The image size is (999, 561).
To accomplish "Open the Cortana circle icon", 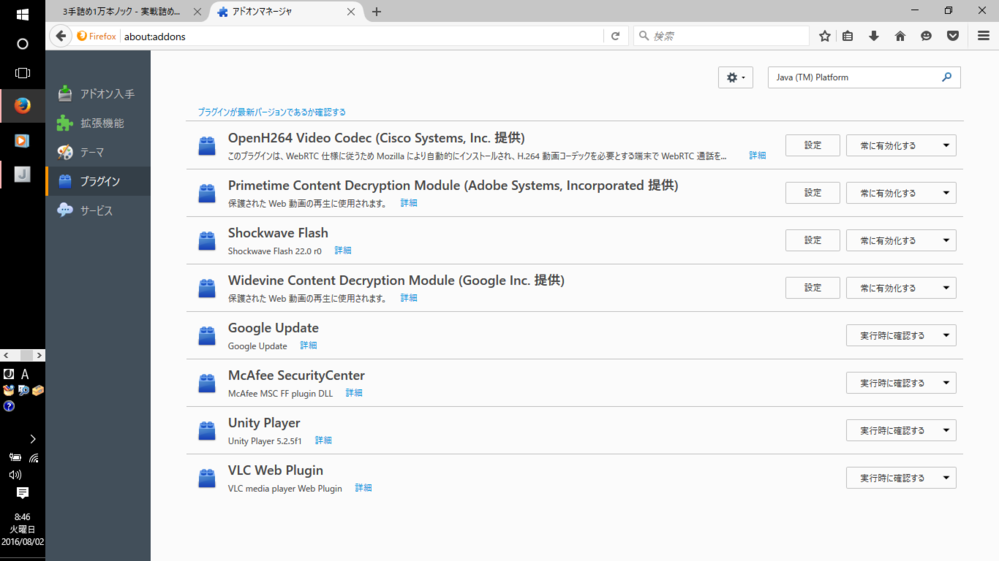I will 22,44.
